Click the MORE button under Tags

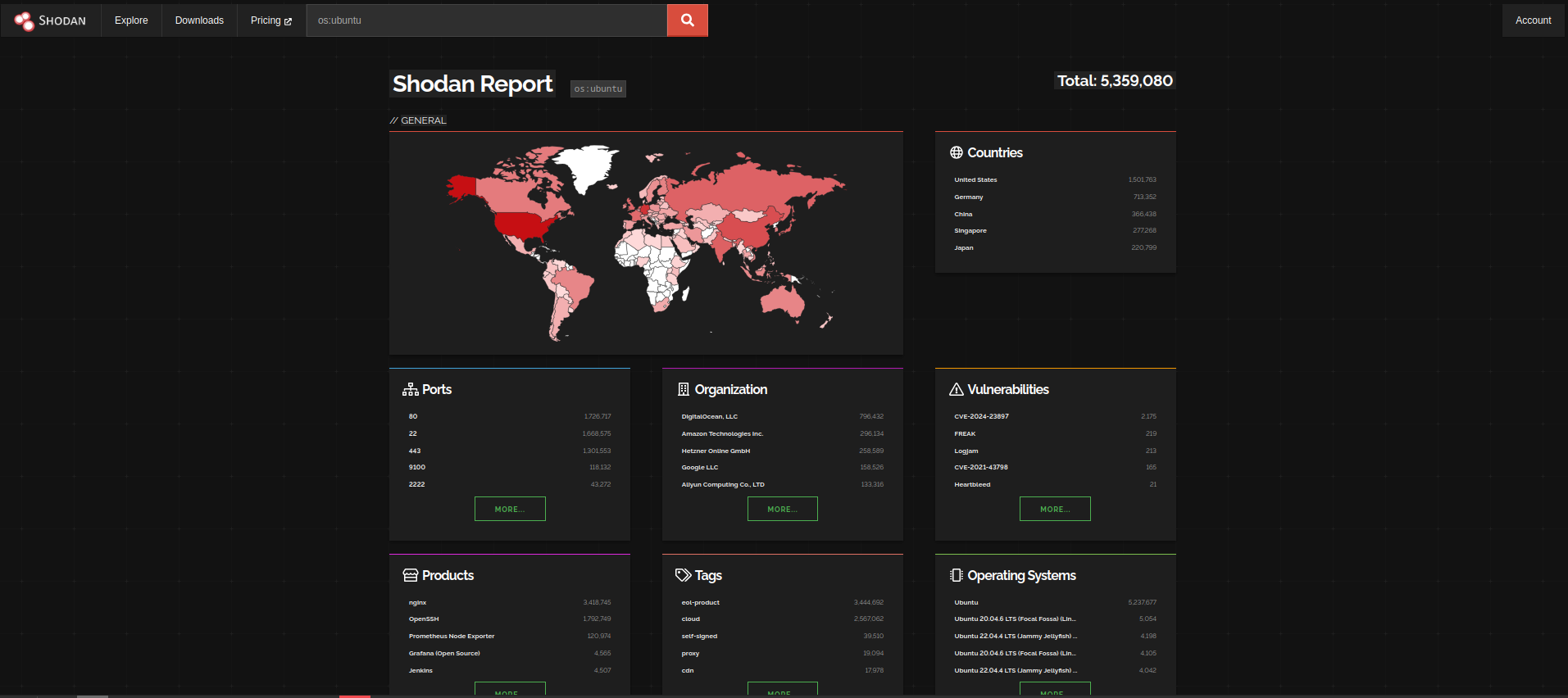pos(783,689)
